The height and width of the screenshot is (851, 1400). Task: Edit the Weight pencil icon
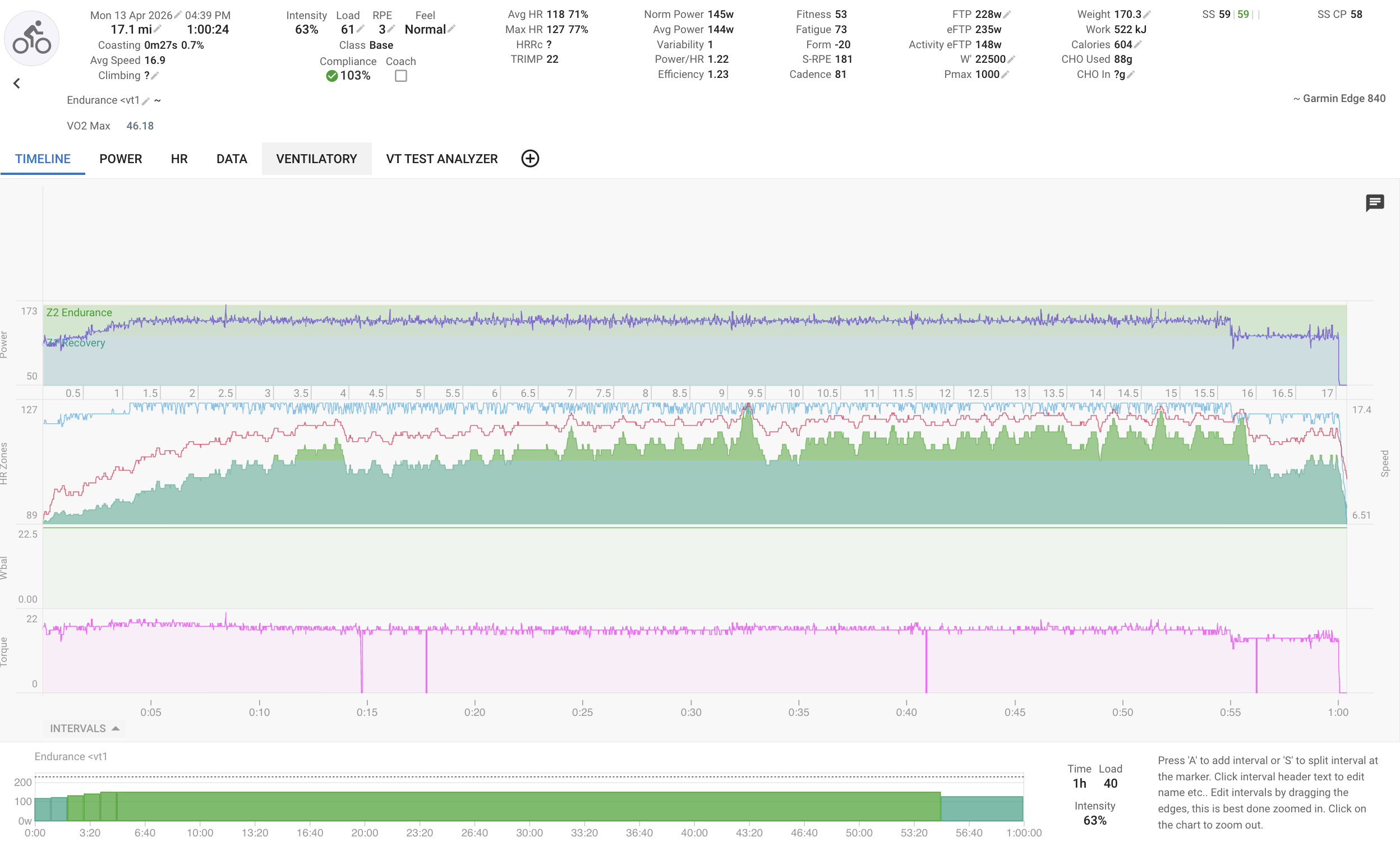pyautogui.click(x=1146, y=15)
